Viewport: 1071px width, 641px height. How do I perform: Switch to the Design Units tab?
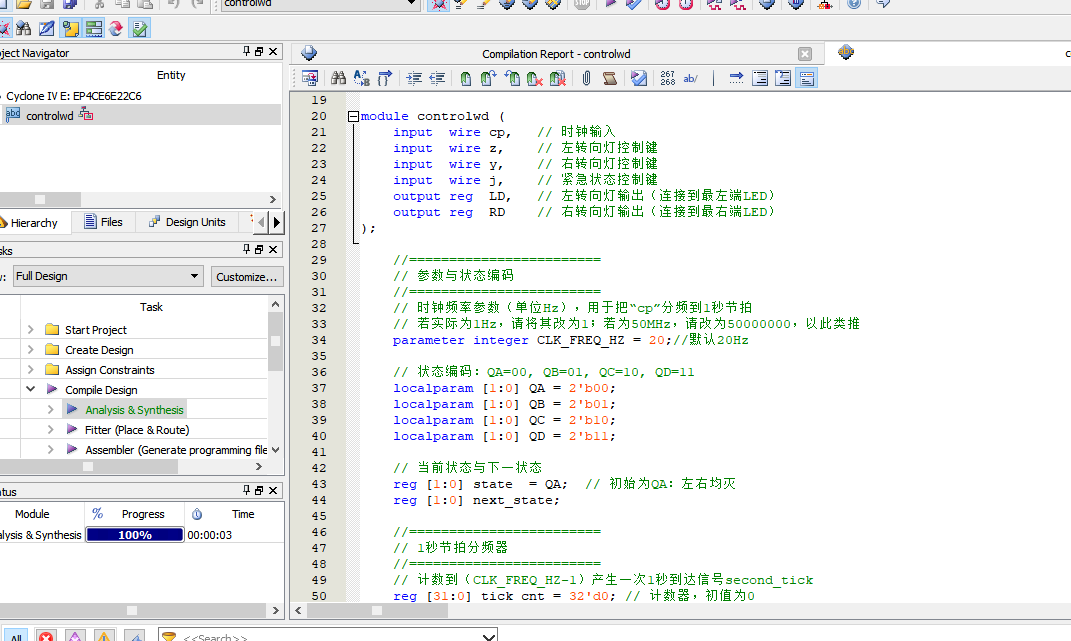coord(186,222)
